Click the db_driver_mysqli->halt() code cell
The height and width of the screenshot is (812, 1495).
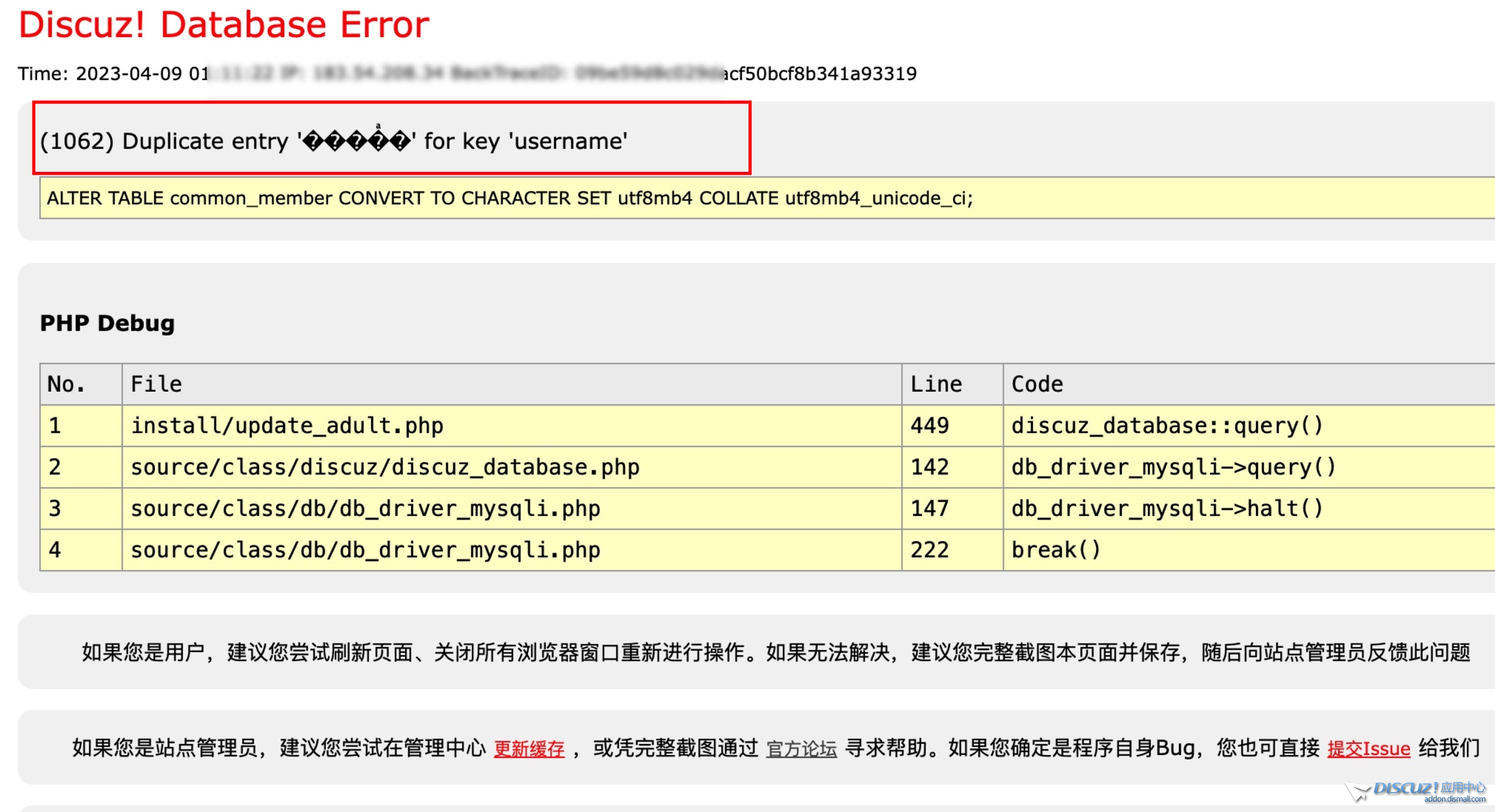point(1166,509)
